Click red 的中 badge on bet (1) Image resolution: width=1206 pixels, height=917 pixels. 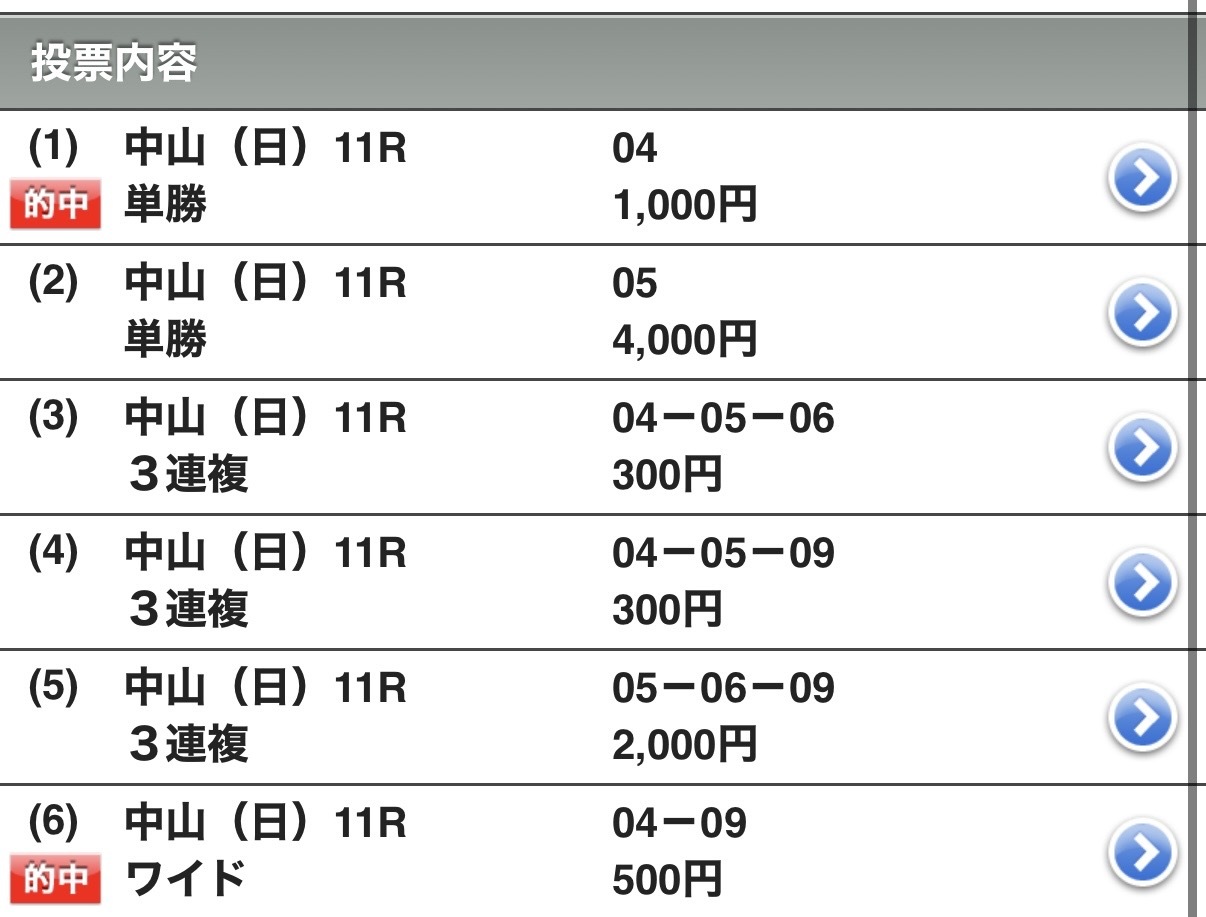click(56, 207)
